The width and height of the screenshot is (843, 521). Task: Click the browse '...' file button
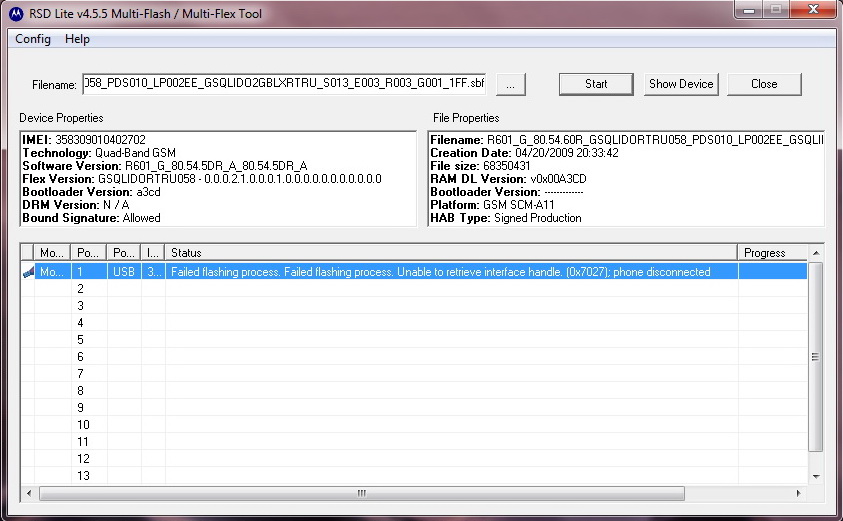point(511,84)
